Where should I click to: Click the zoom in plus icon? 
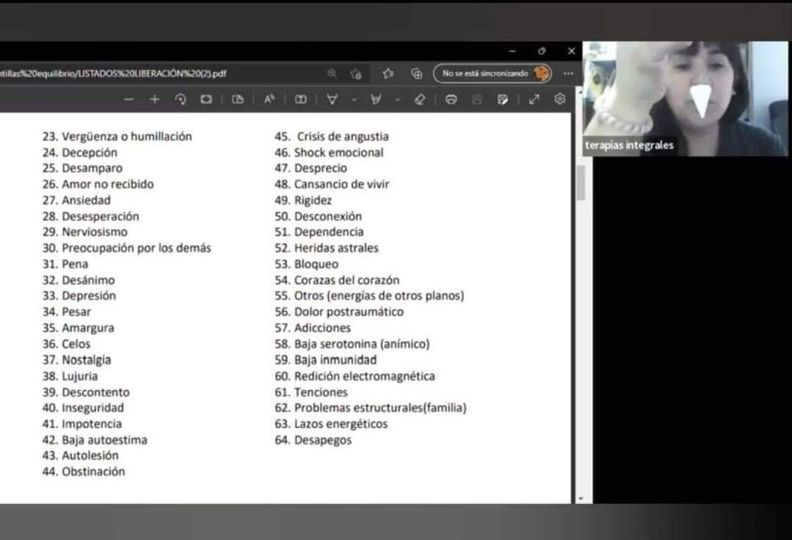(x=154, y=99)
